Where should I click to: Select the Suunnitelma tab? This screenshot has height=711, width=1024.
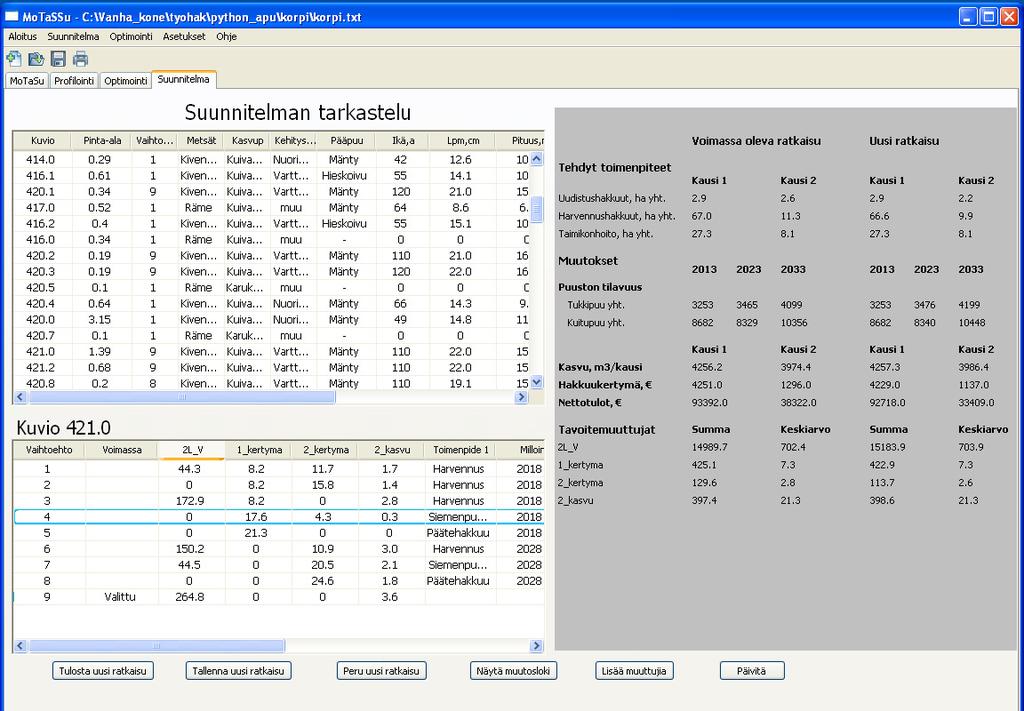[184, 80]
